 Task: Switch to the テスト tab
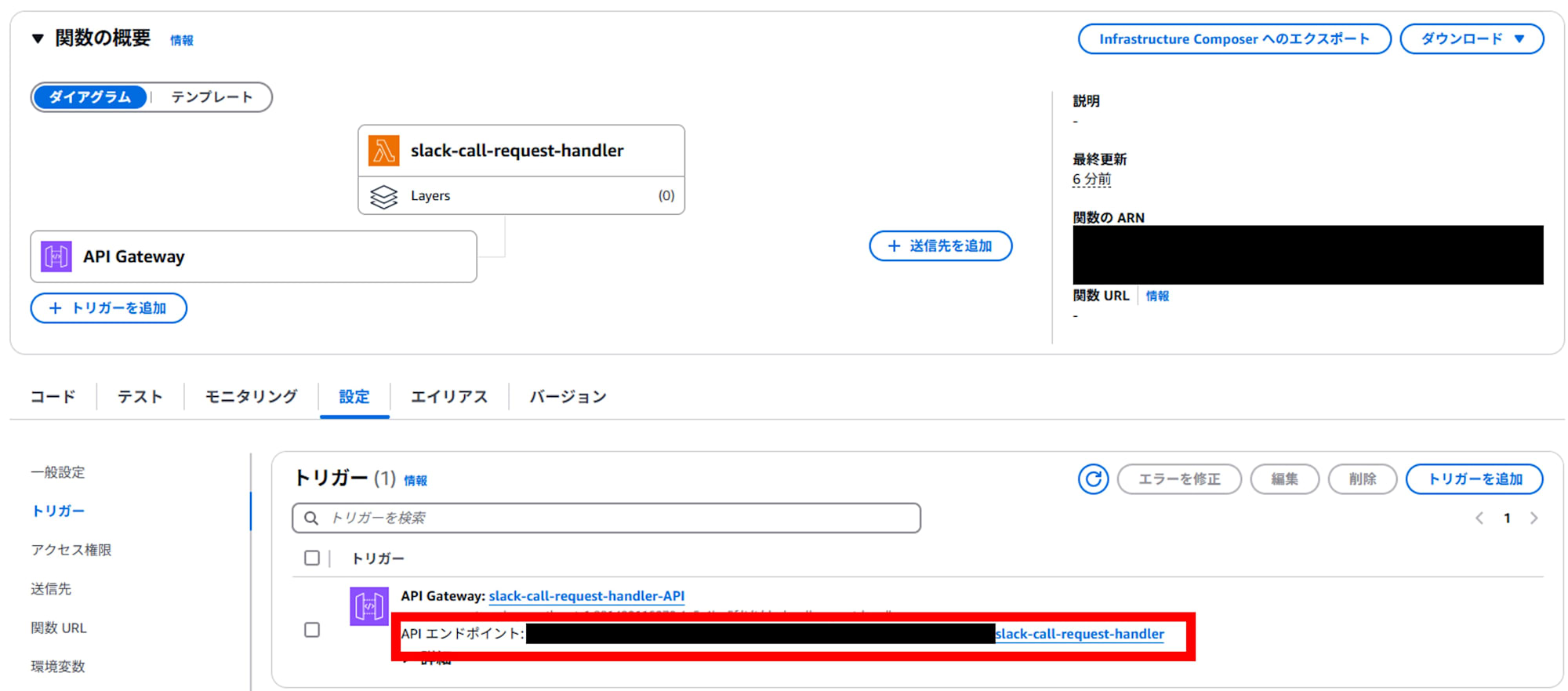(140, 397)
